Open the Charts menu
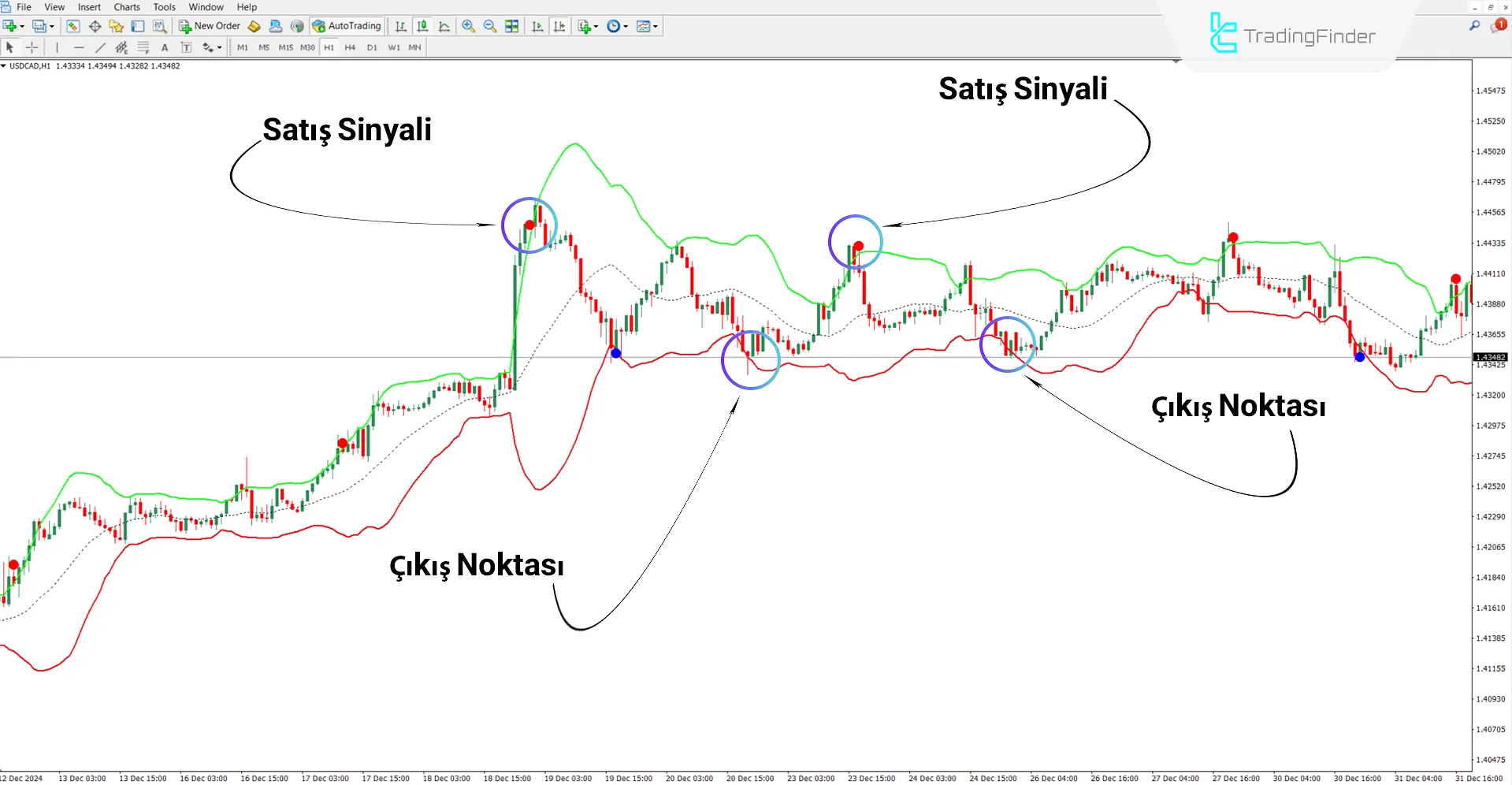This screenshot has width=1512, height=785. click(x=126, y=7)
